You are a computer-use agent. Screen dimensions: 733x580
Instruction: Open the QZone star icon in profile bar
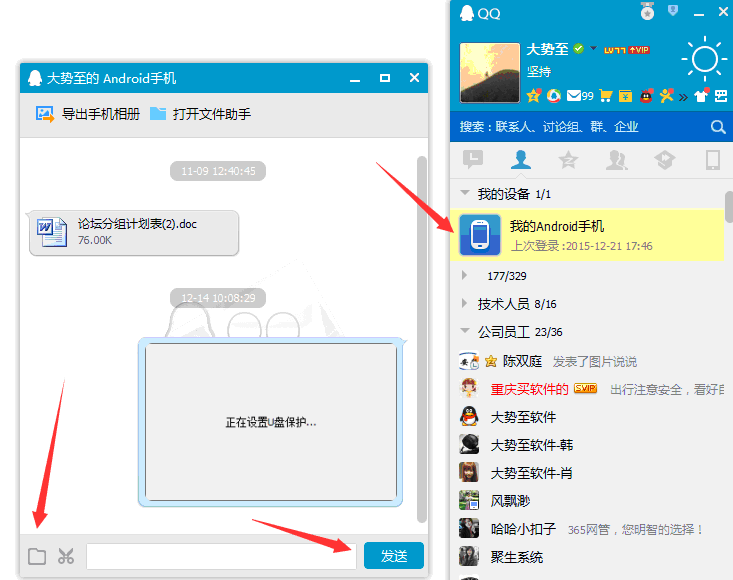coord(534,96)
